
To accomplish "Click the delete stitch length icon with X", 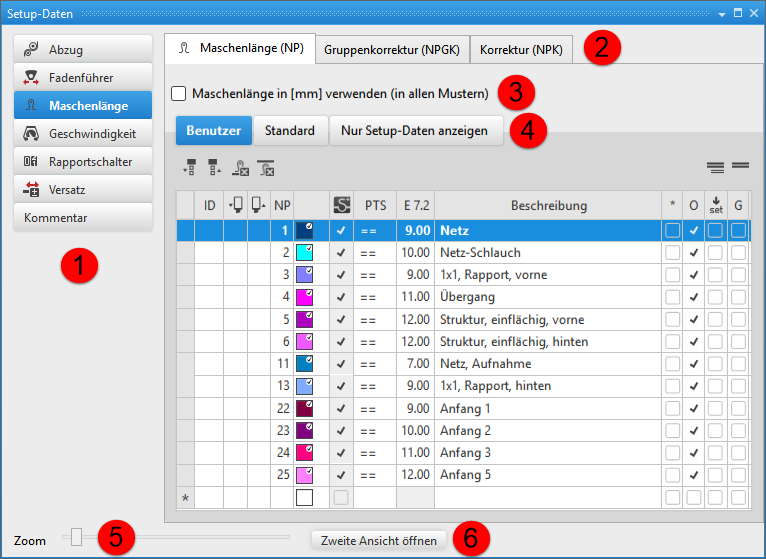I will pos(240,168).
